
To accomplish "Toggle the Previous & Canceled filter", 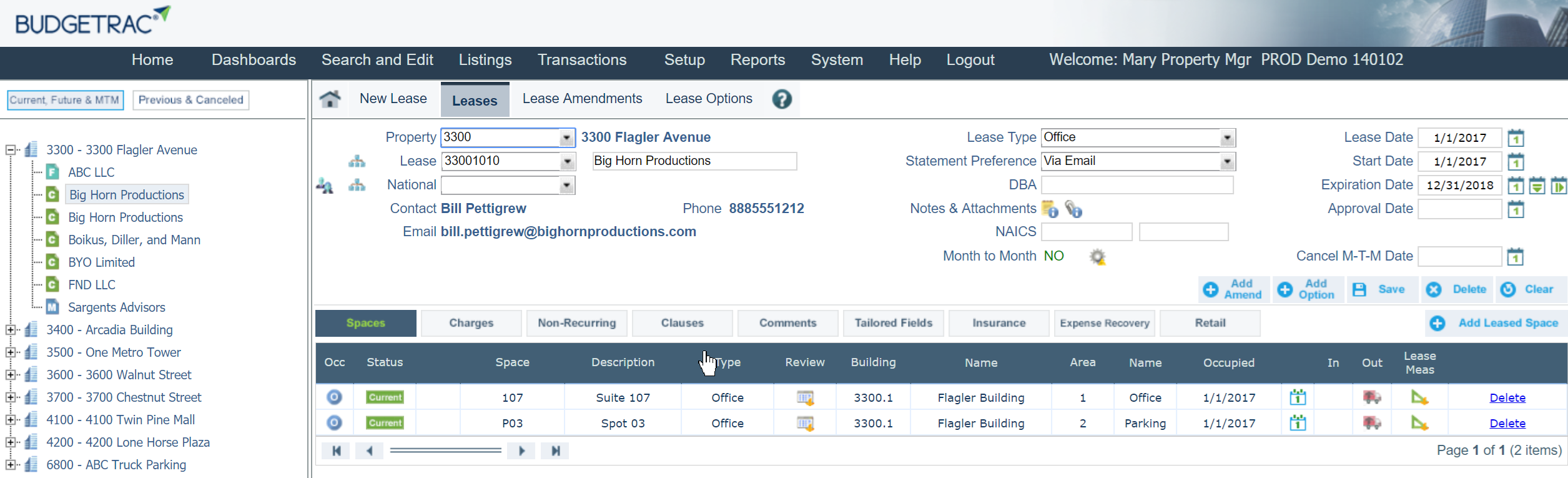I will tap(190, 100).
